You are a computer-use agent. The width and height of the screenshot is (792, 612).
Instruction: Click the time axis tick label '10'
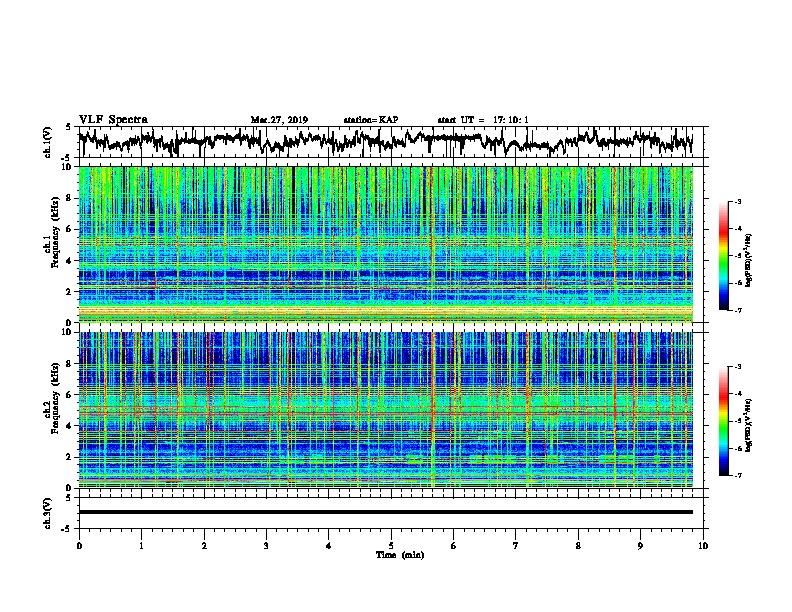point(703,546)
